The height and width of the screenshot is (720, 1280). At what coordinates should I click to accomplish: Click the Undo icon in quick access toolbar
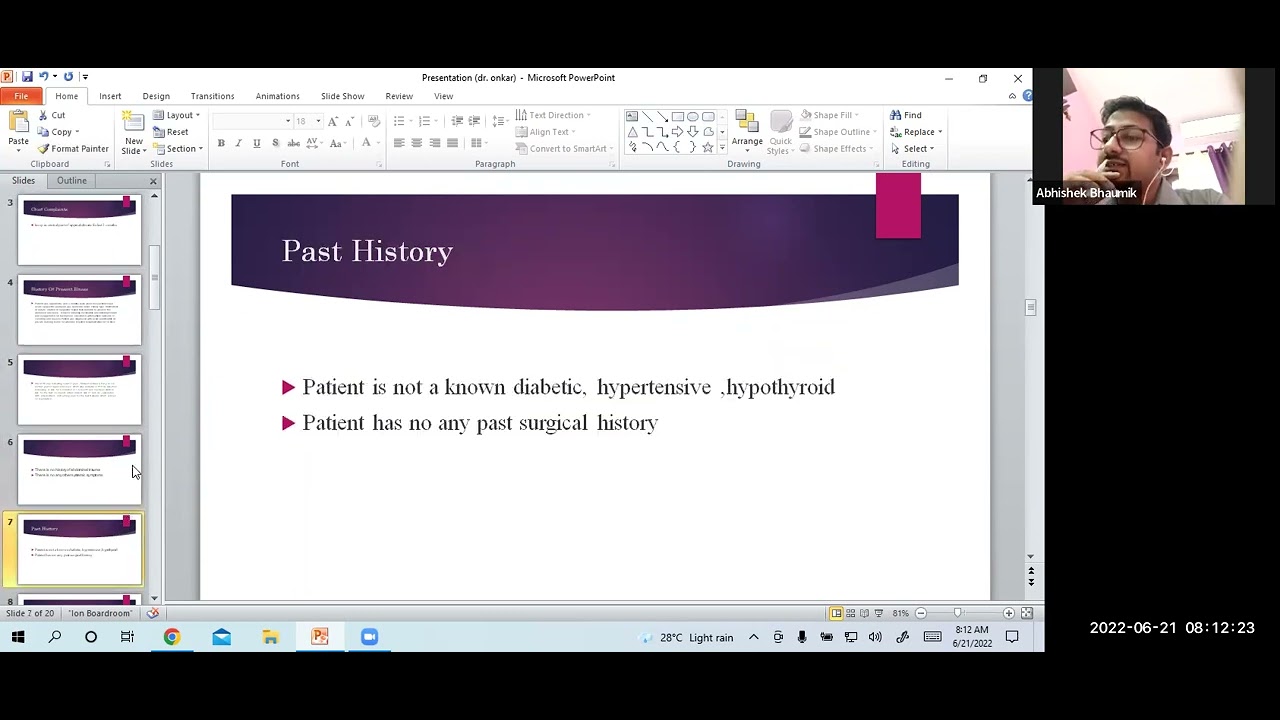coord(43,77)
